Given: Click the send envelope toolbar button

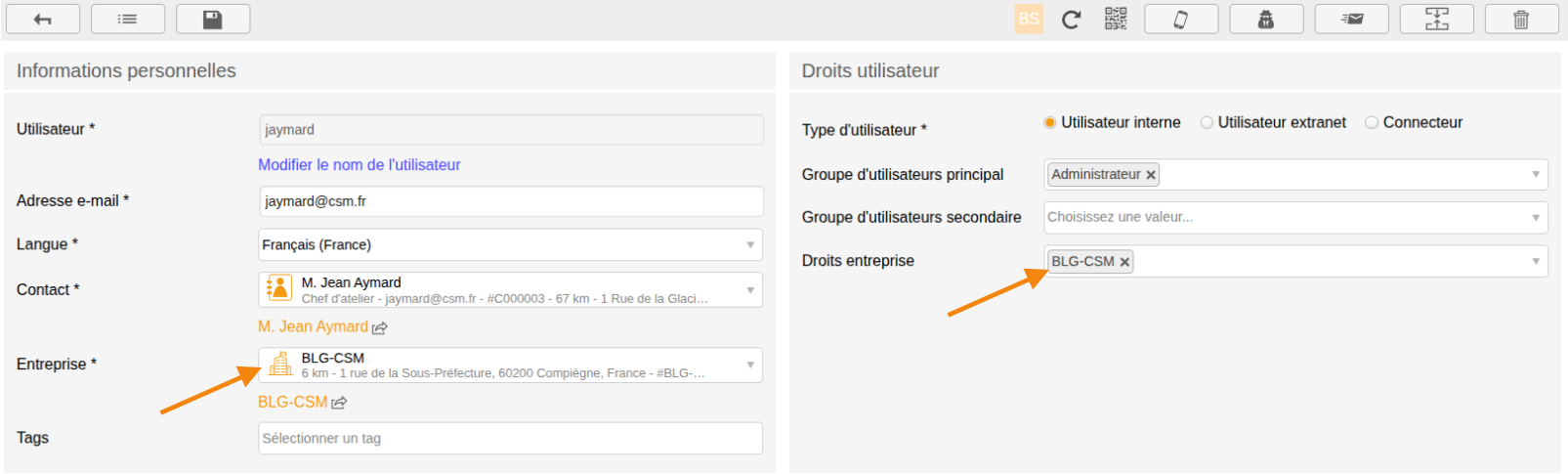Looking at the screenshot, I should [x=1351, y=19].
